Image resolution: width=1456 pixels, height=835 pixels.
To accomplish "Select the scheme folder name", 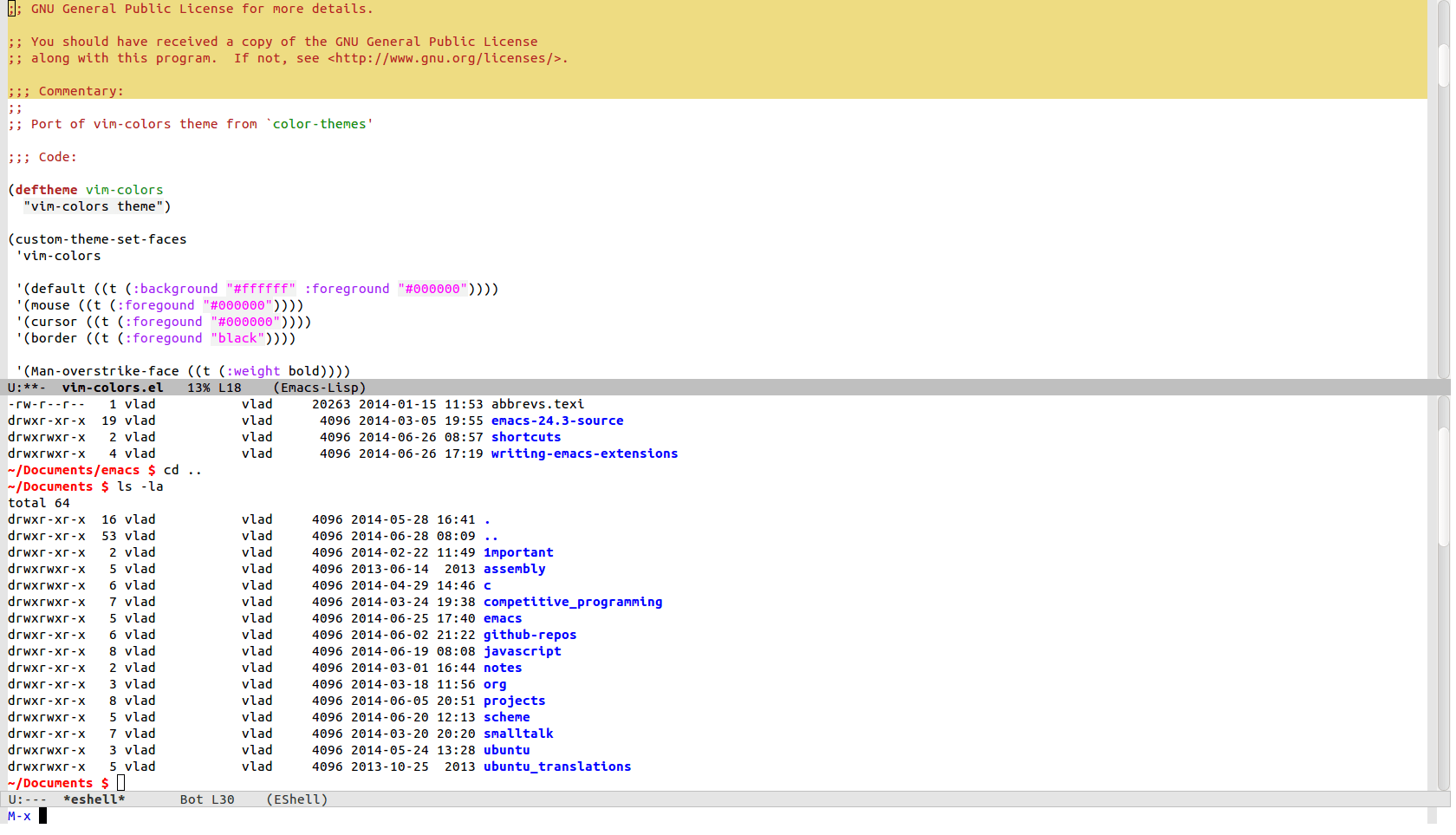I will click(507, 717).
